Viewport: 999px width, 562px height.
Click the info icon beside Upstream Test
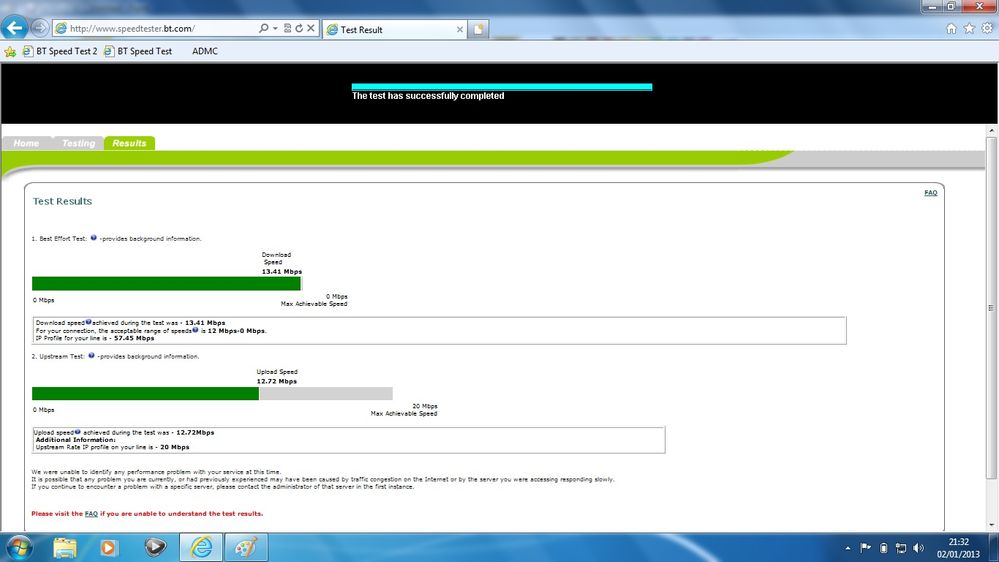pos(91,356)
